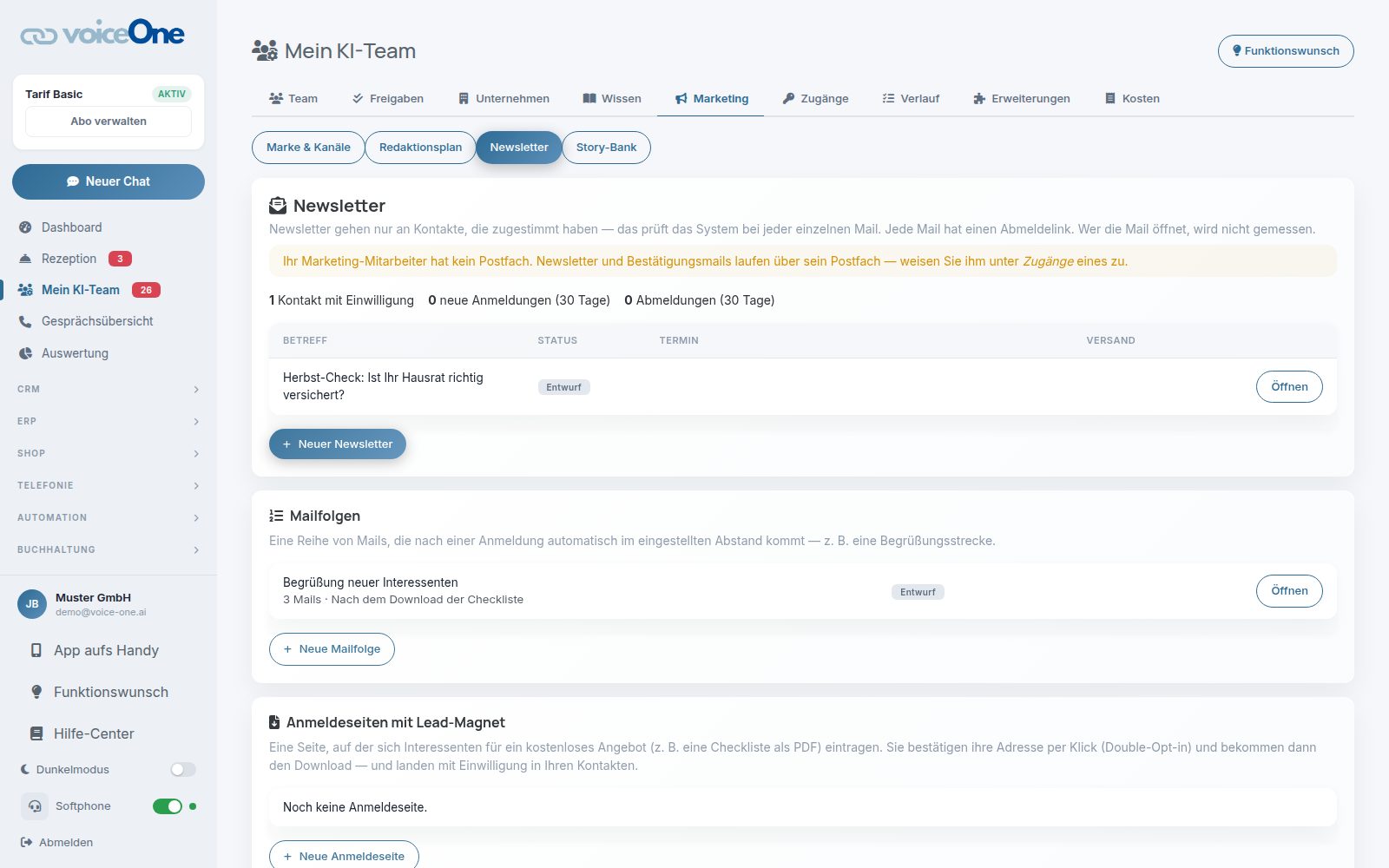Select the Story-Bank sub-tab
This screenshot has width=1389, height=868.
[606, 148]
